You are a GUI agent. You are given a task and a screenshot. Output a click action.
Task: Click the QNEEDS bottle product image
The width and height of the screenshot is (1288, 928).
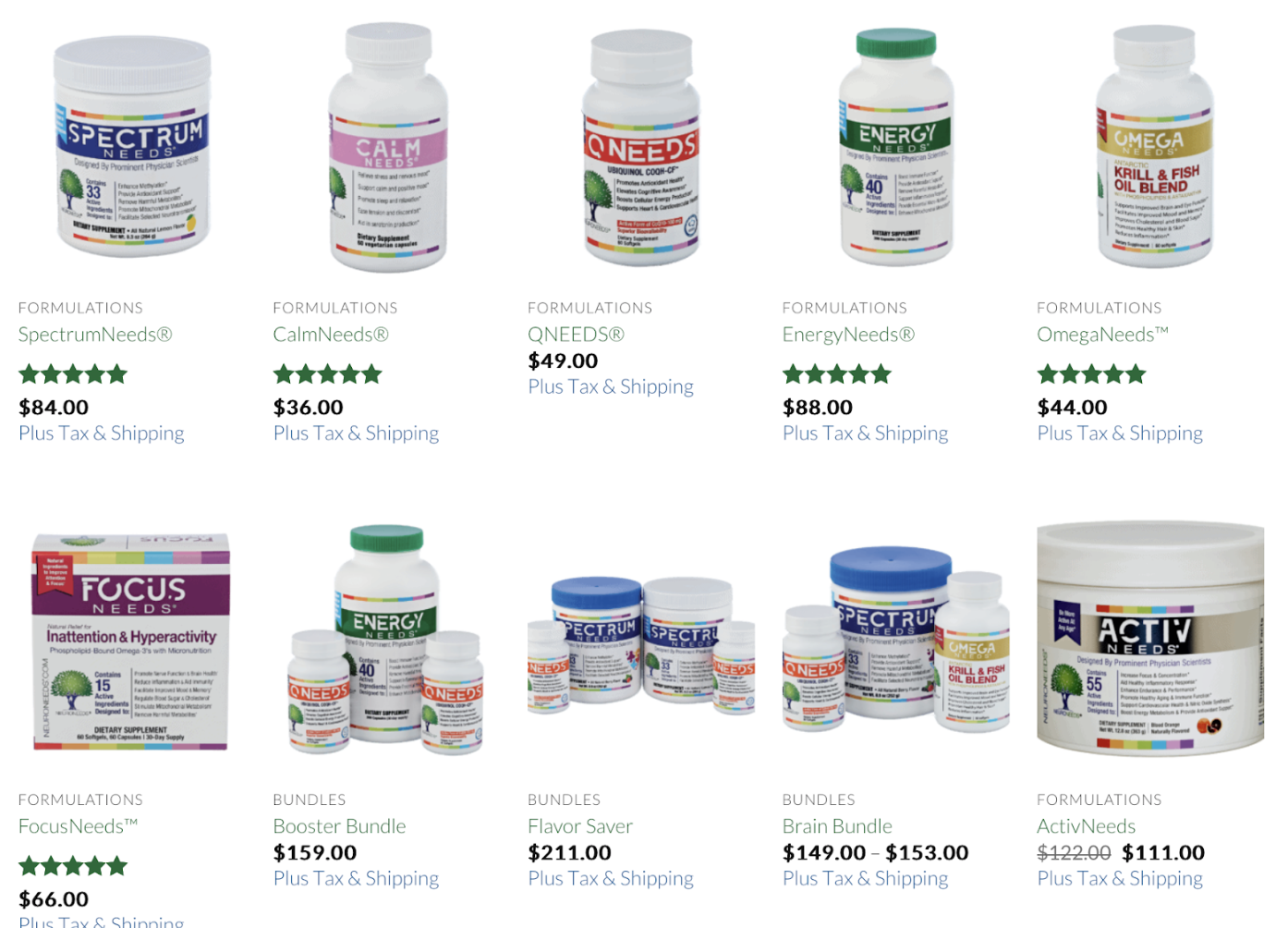[642, 148]
